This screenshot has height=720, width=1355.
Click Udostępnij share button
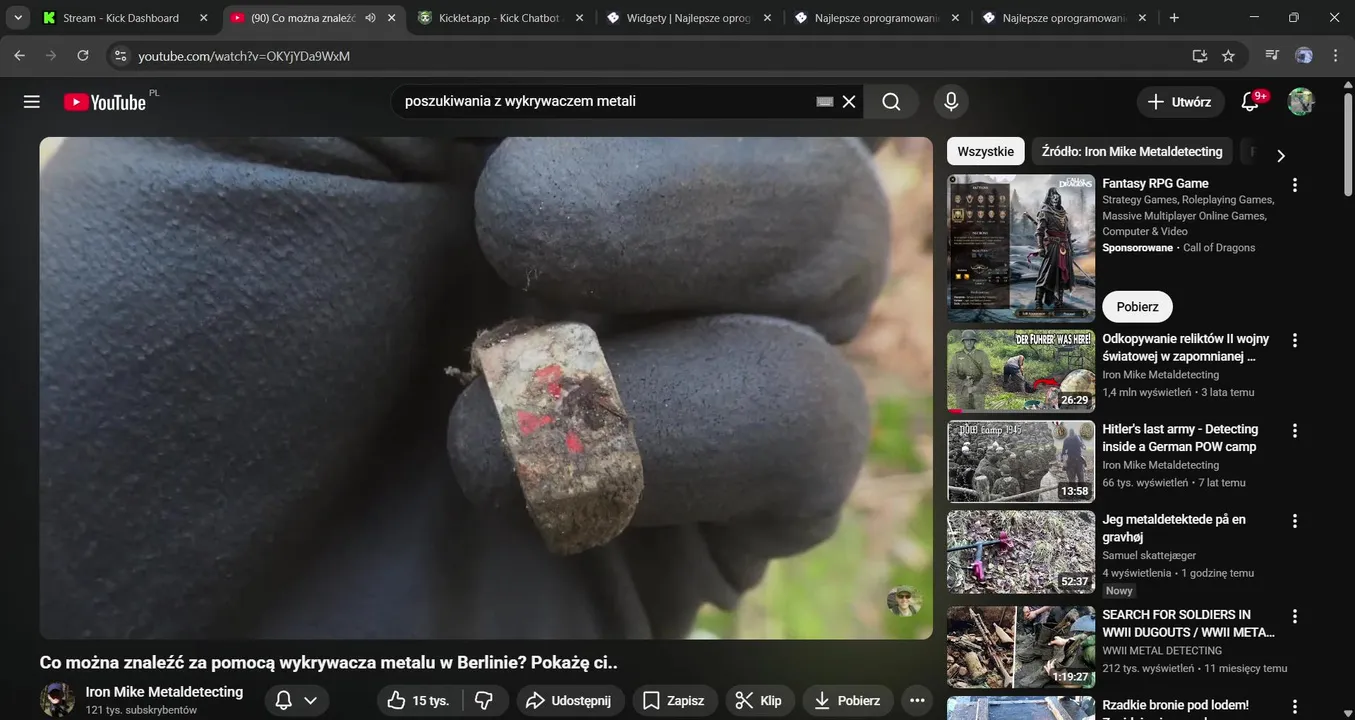570,701
